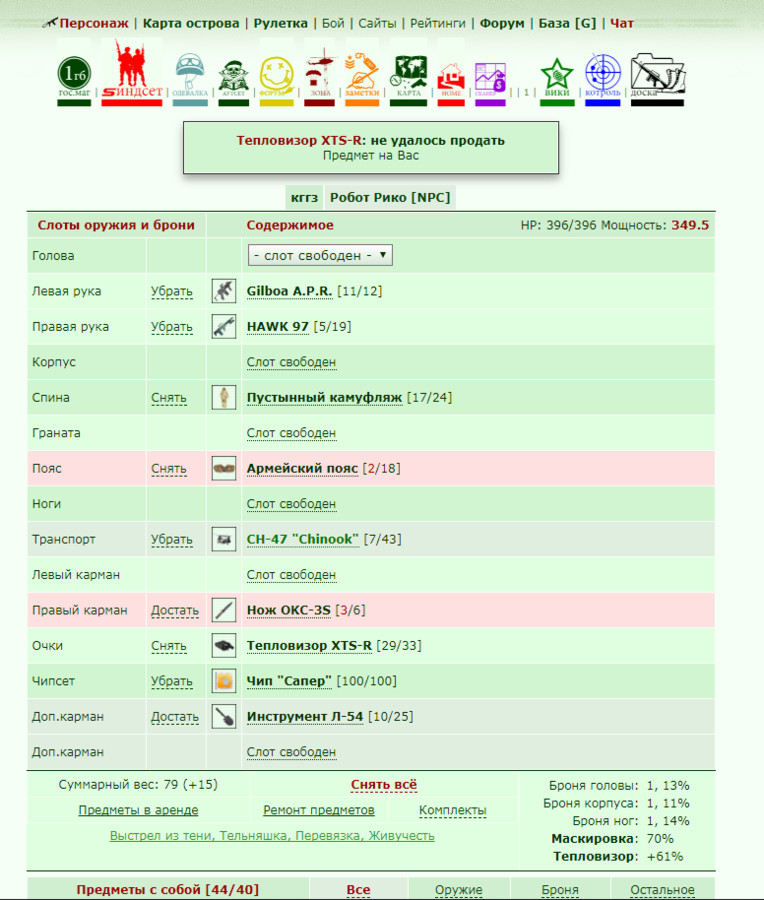Open the blue target Котроль icon
764x900 pixels.
[603, 79]
